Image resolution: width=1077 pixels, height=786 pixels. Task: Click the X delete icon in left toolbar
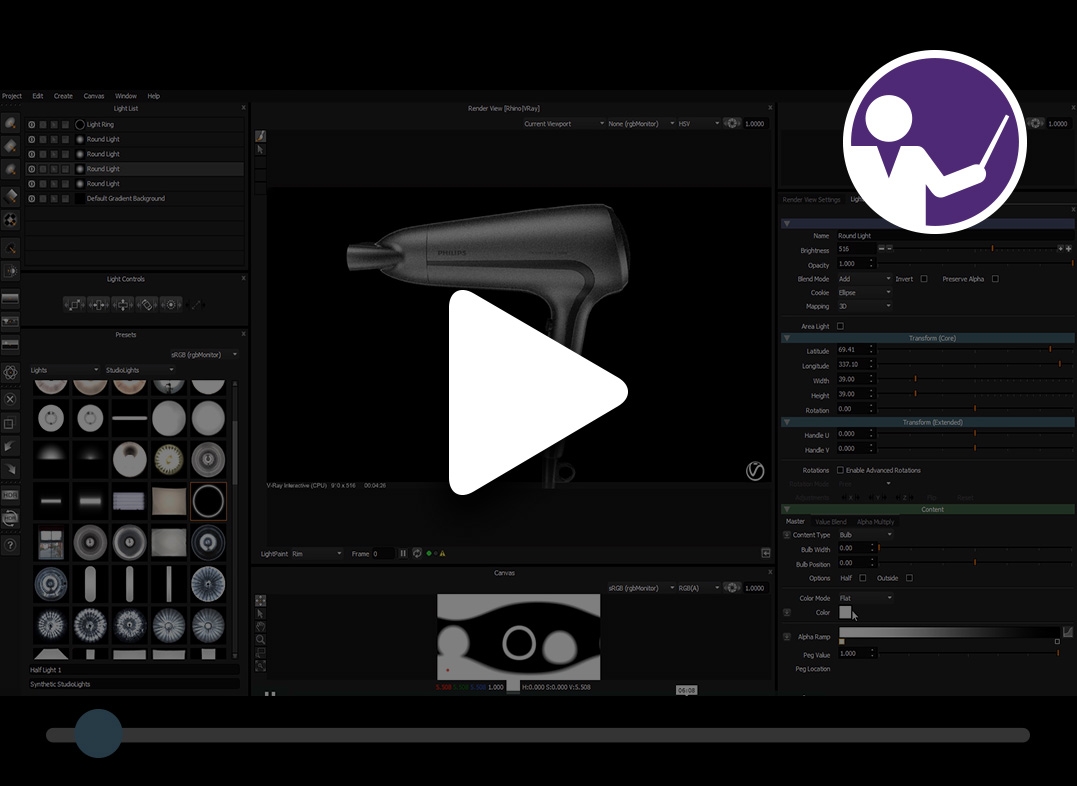pyautogui.click(x=10, y=398)
